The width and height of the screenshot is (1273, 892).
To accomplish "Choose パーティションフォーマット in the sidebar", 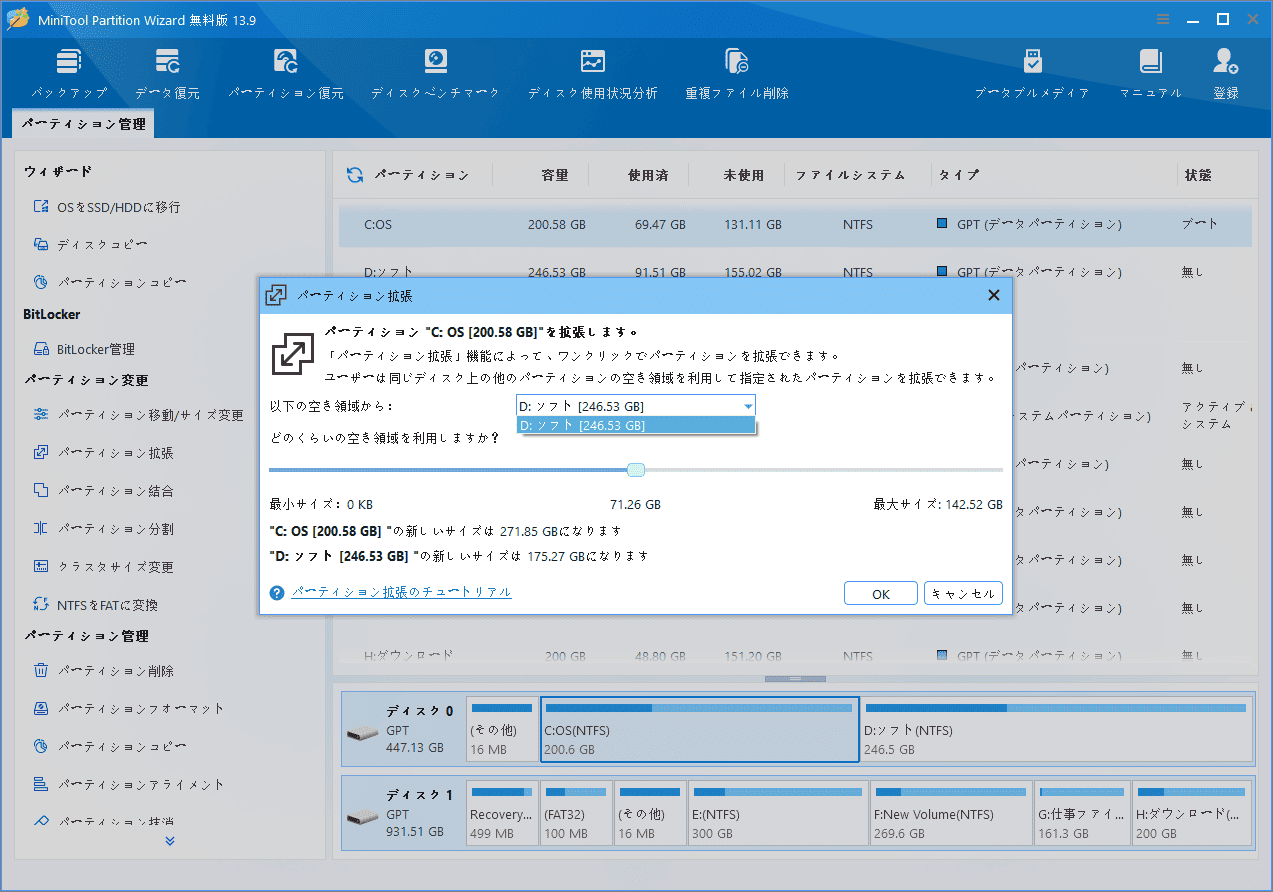I will point(129,709).
